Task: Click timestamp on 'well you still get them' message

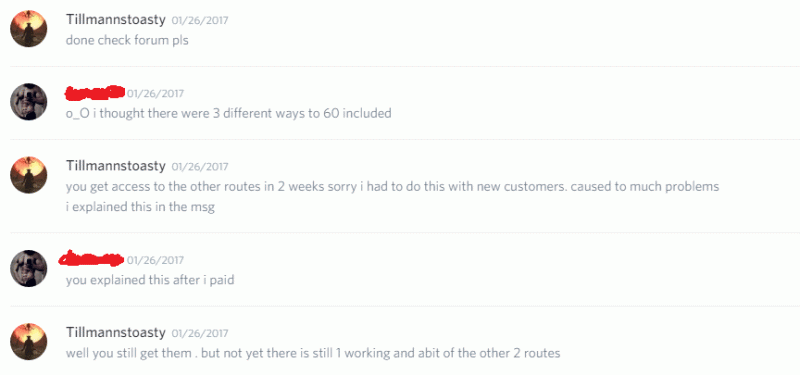Action: [200, 334]
